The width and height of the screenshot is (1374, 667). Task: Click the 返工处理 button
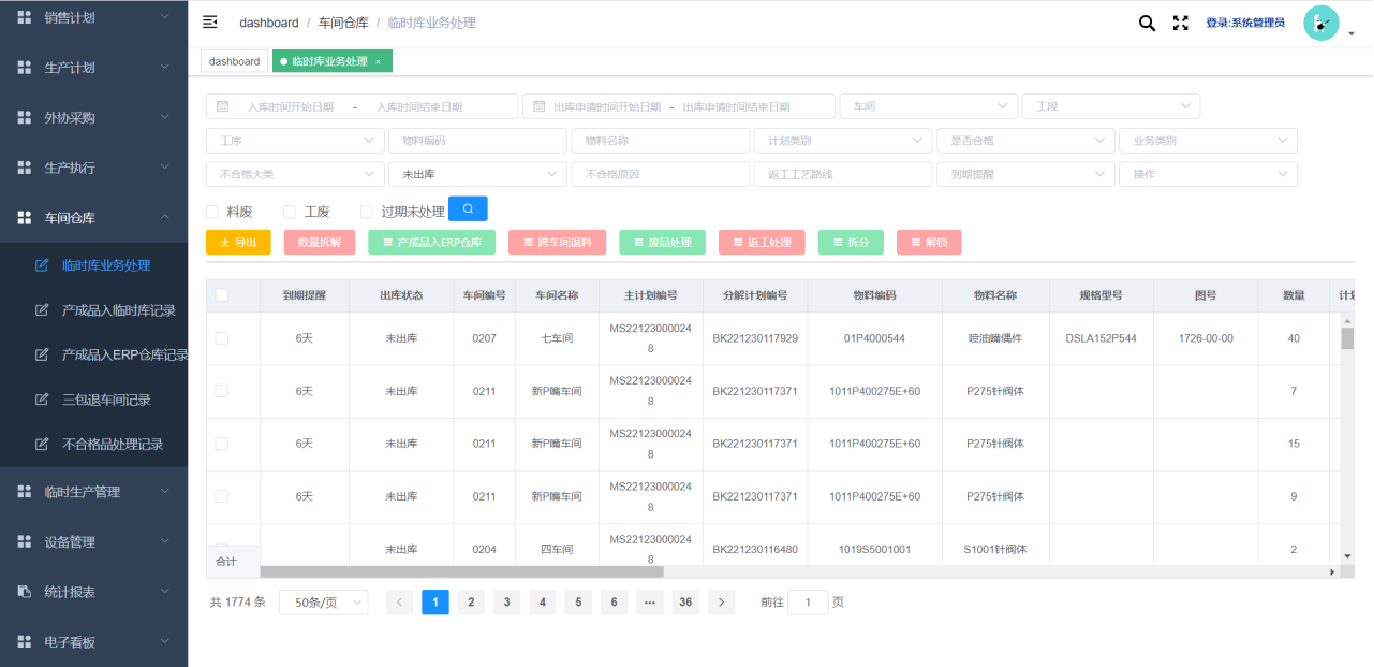pos(761,242)
